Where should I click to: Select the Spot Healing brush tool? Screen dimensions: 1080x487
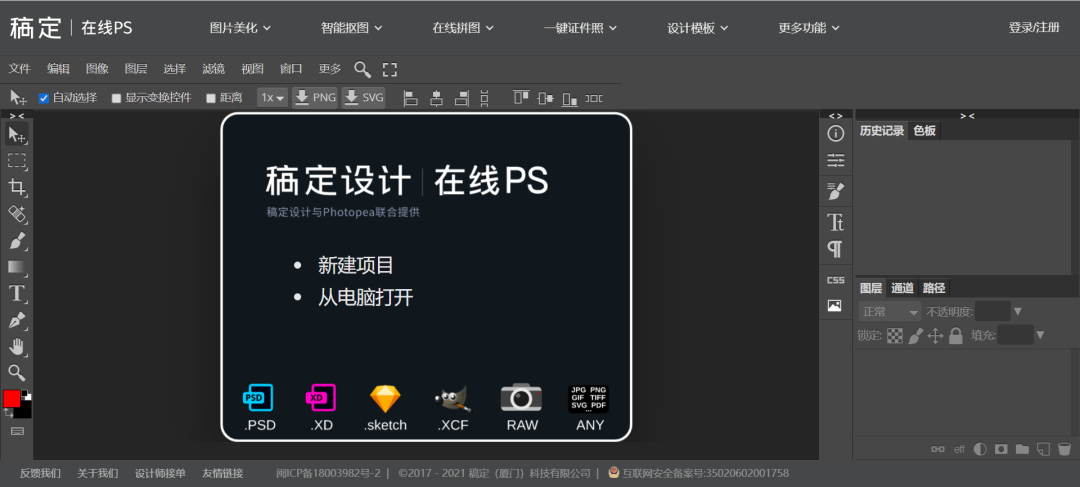click(17, 214)
